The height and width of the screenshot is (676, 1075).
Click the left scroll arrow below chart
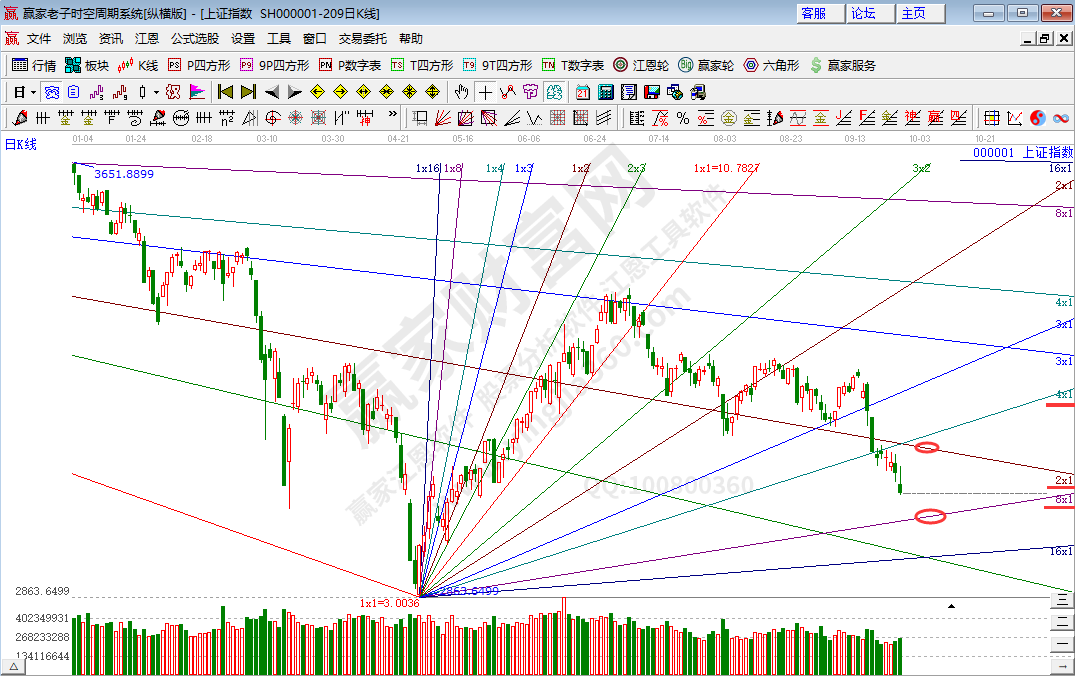coord(16,664)
